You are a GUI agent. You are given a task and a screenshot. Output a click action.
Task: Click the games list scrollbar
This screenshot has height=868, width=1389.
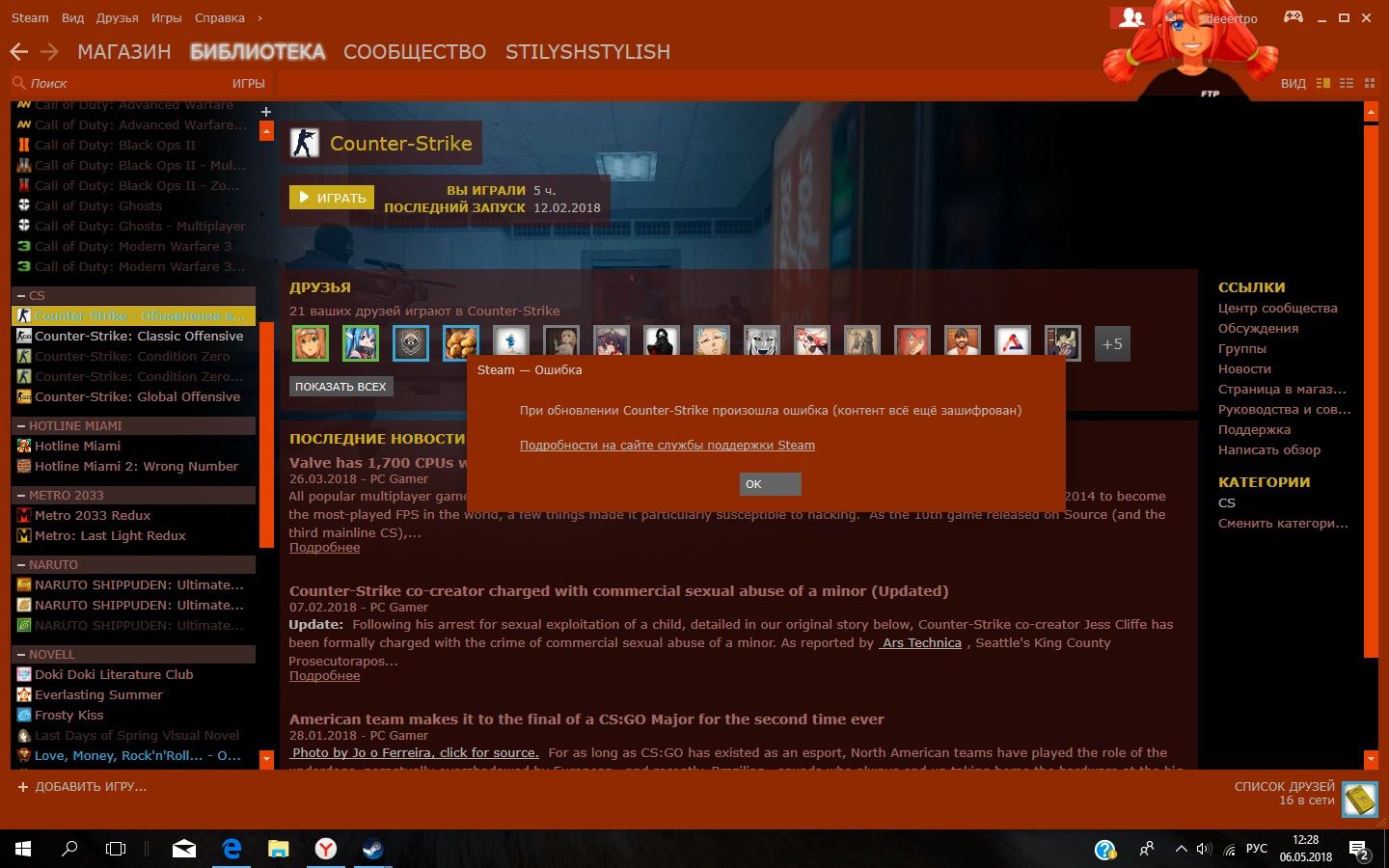pos(266,435)
